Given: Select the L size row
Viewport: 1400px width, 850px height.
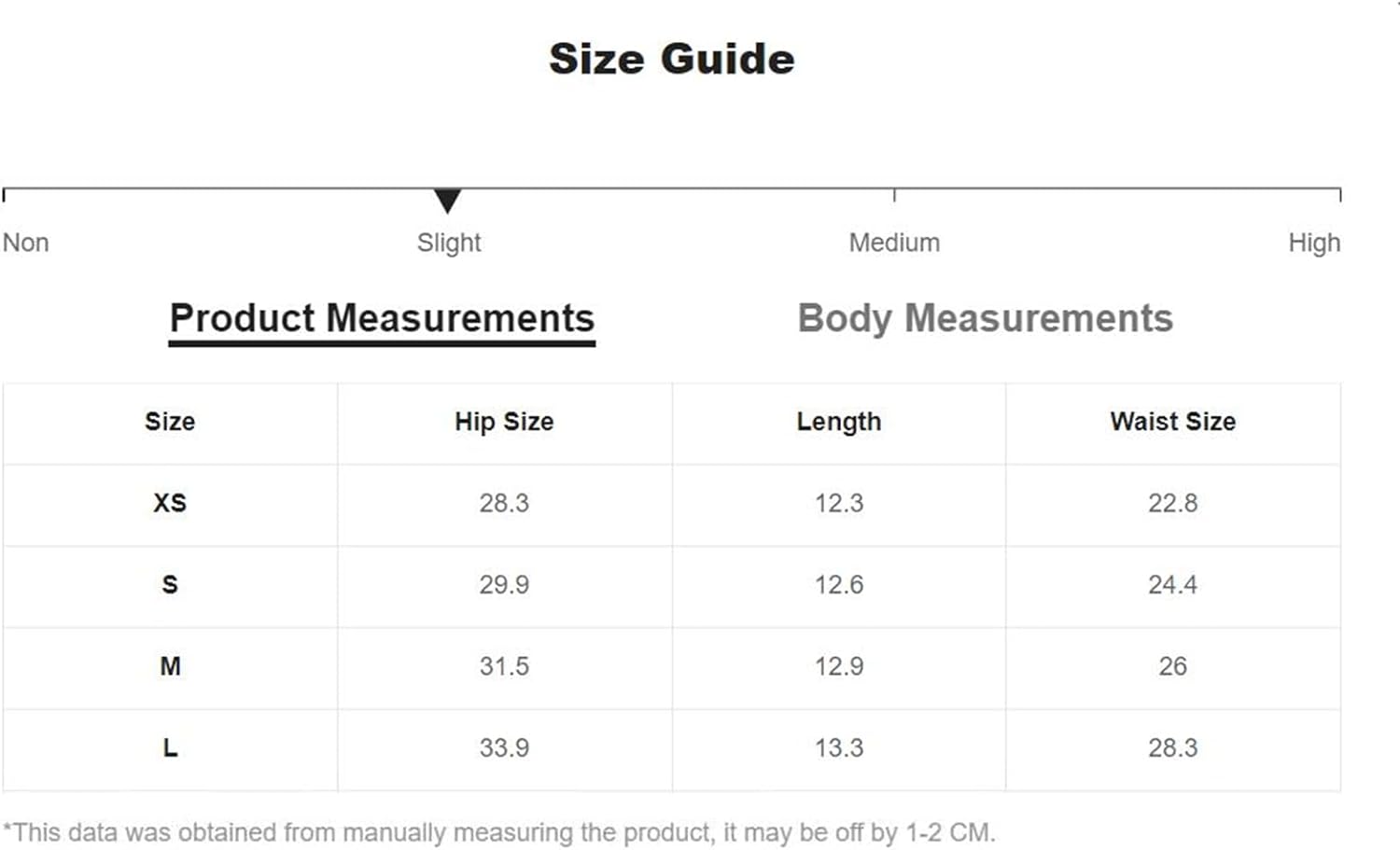Looking at the screenshot, I should click(x=671, y=750).
